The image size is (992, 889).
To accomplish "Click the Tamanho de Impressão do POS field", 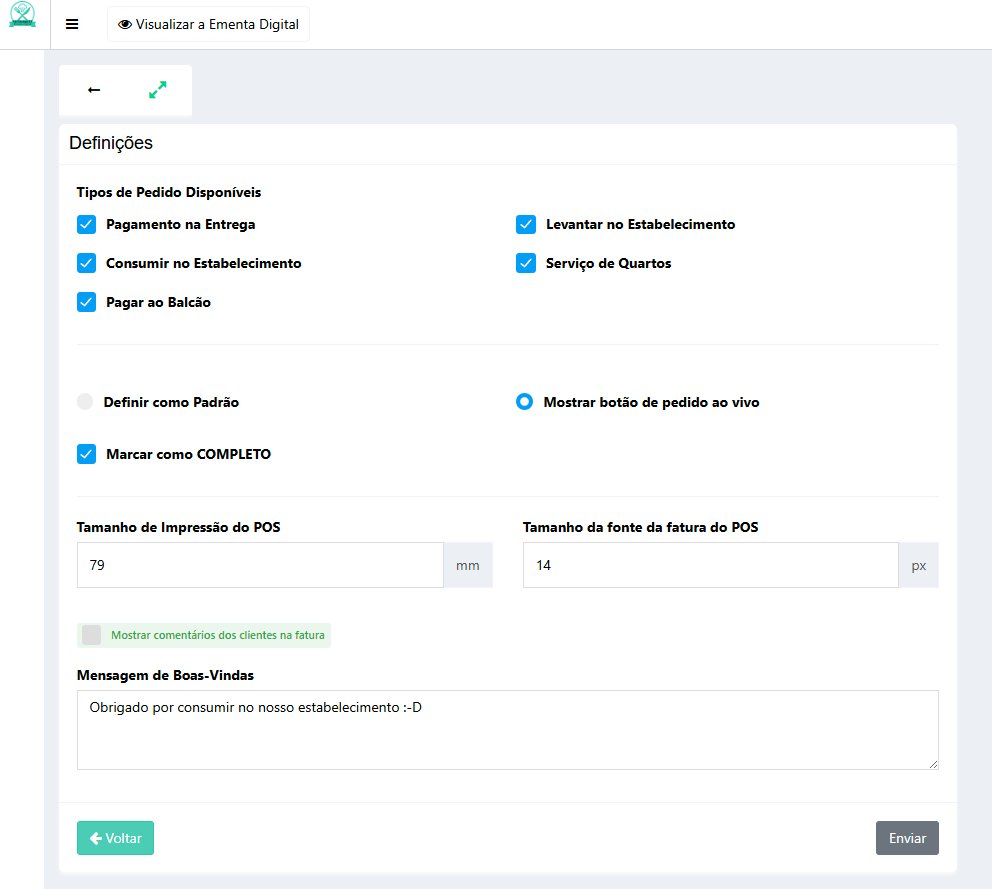I will tap(260, 565).
